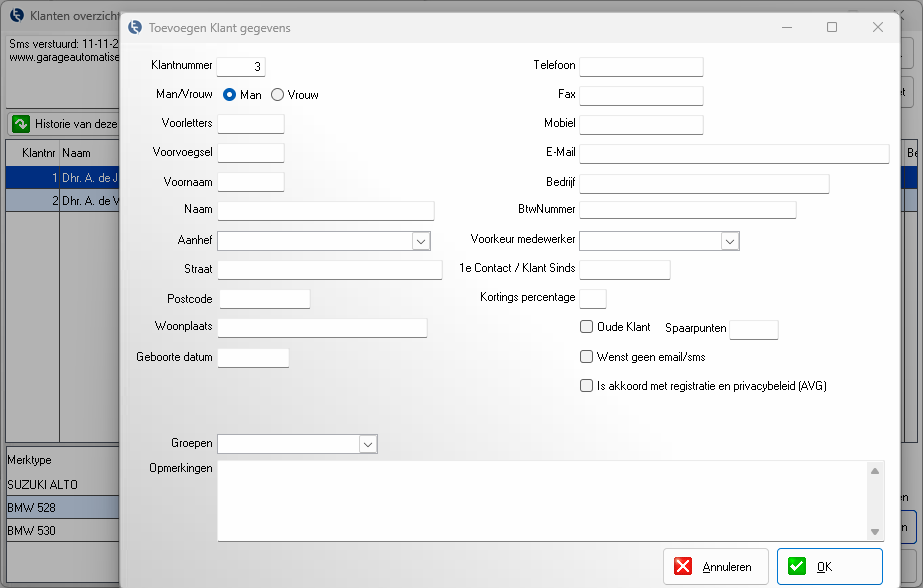Click into the Postcode field
Screen dimensions: 923x588
tap(264, 299)
